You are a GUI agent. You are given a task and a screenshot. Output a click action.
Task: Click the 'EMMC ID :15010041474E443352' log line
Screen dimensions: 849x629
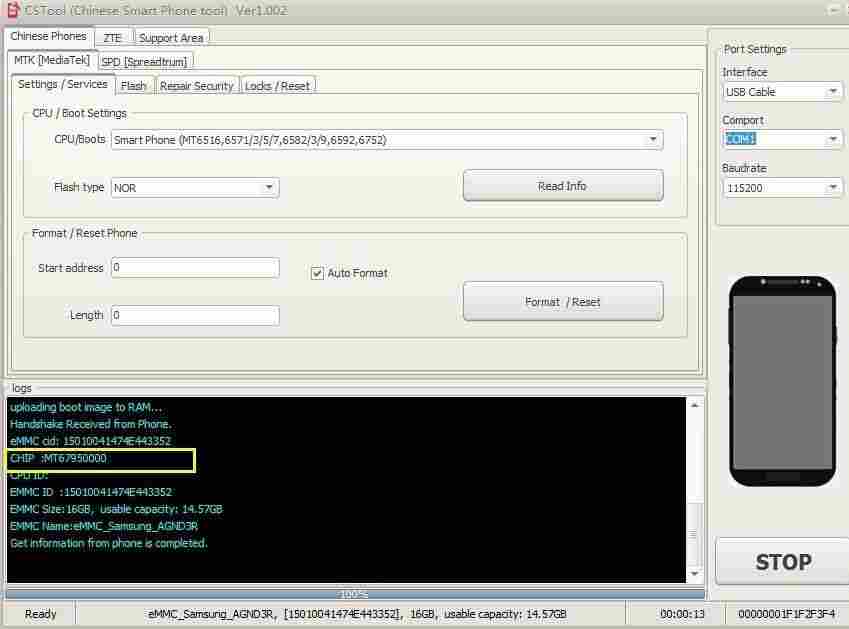(x=91, y=492)
